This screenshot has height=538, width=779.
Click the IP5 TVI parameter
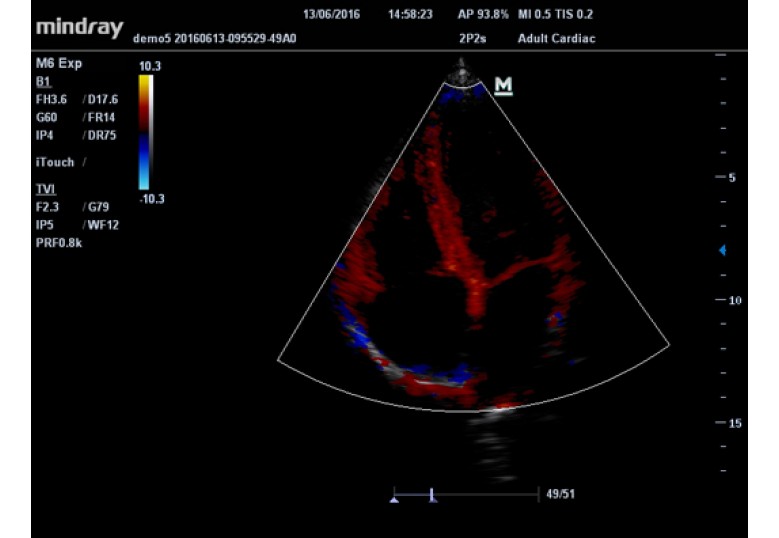click(44, 225)
